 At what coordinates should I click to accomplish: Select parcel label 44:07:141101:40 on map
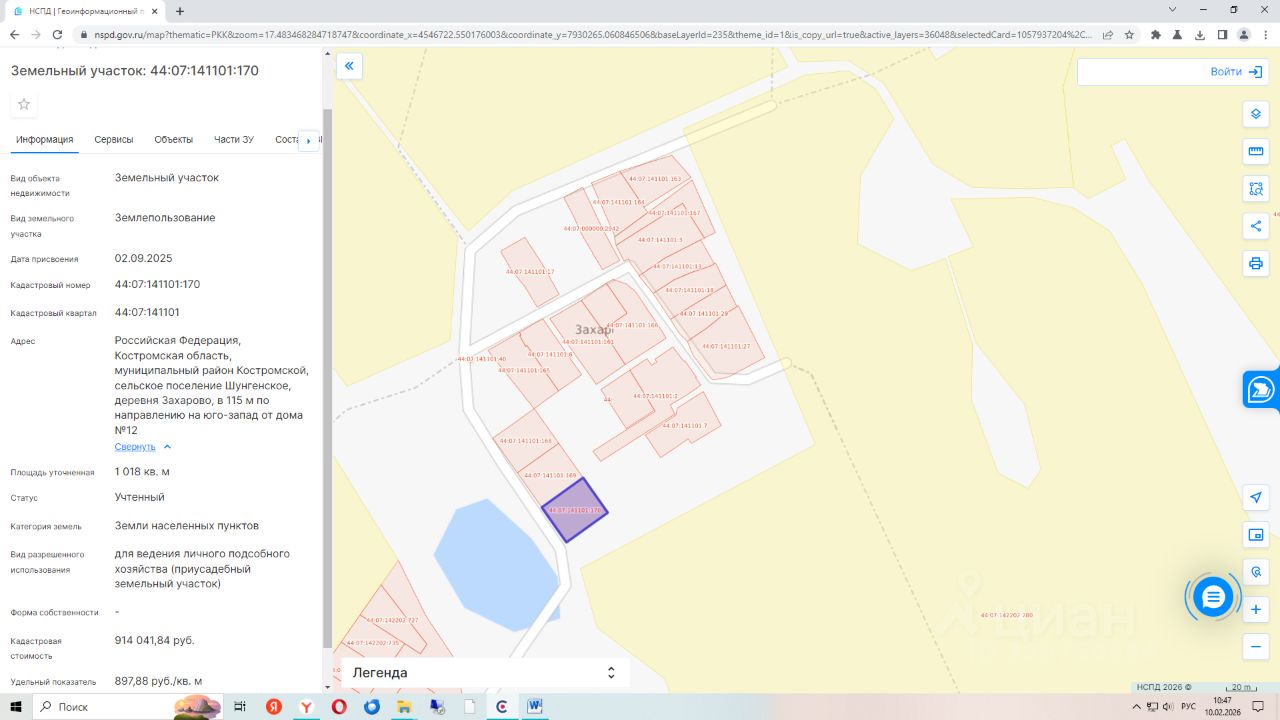pyautogui.click(x=482, y=359)
